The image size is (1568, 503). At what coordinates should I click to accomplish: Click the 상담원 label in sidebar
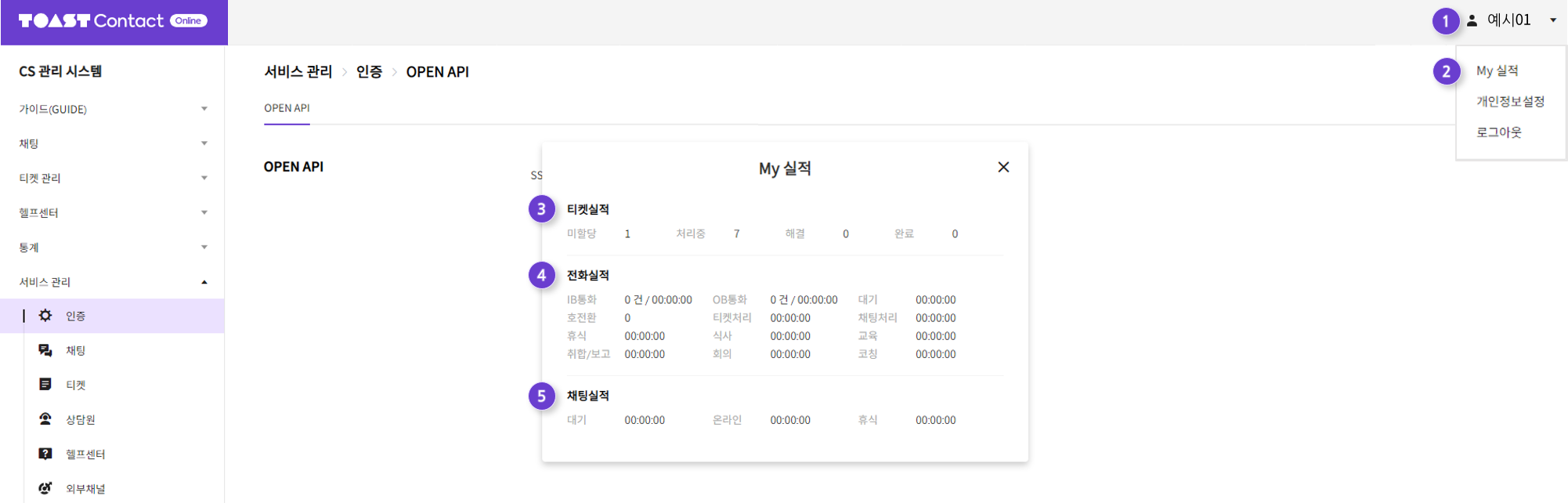(x=81, y=420)
